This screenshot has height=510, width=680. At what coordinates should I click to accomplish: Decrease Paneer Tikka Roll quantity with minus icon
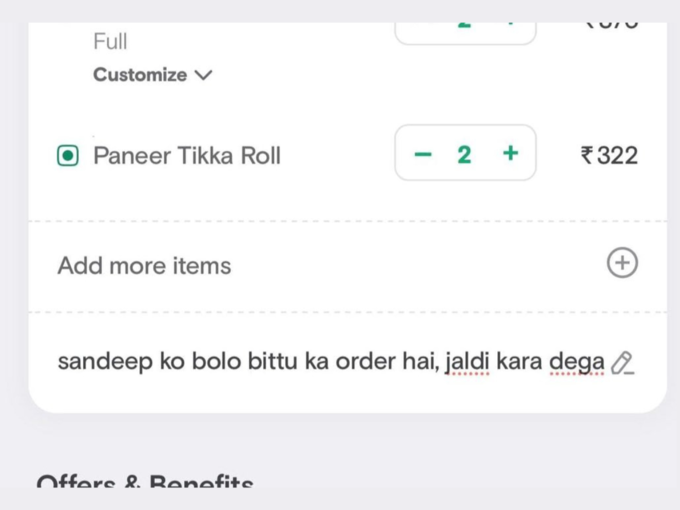point(423,154)
